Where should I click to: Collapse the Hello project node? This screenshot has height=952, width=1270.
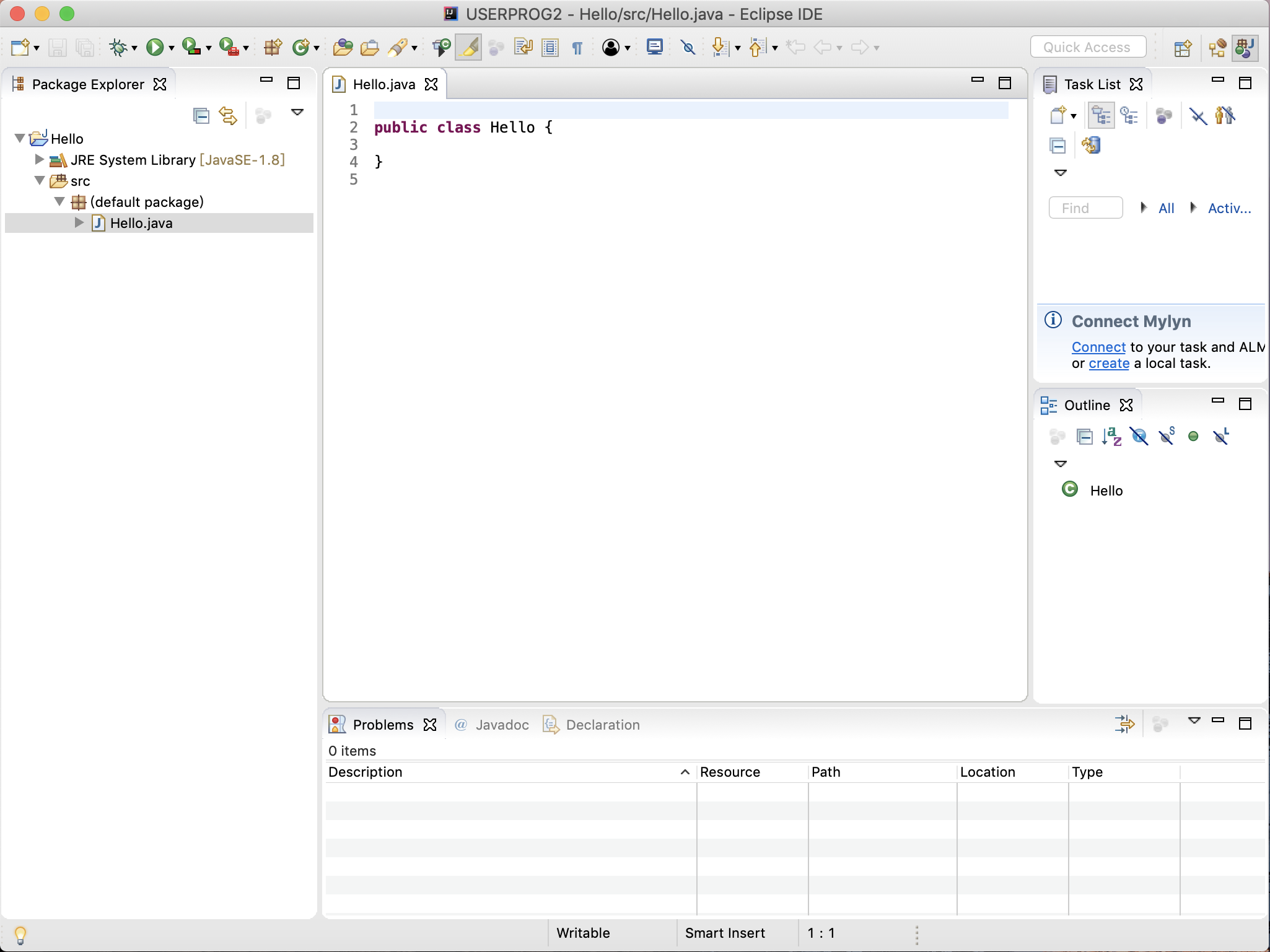[20, 138]
